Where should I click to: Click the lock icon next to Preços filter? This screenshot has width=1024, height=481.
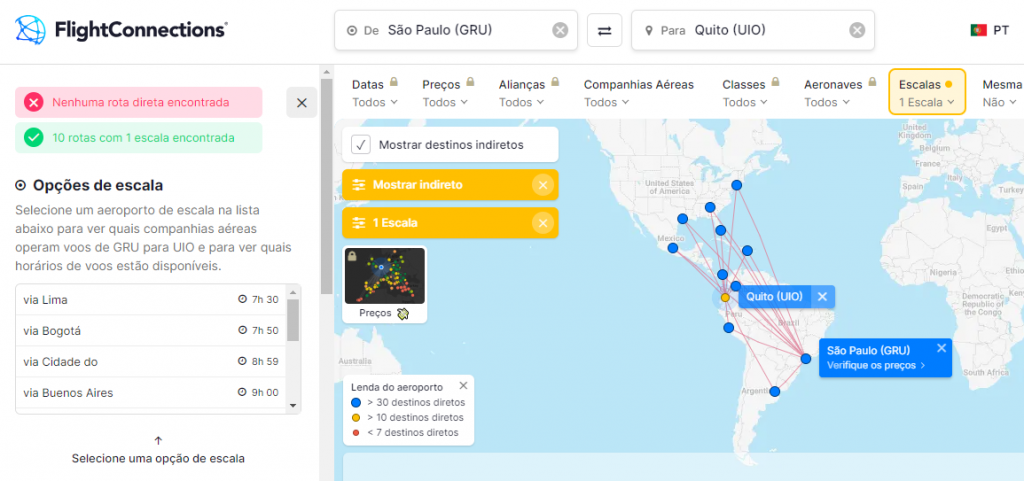470,83
